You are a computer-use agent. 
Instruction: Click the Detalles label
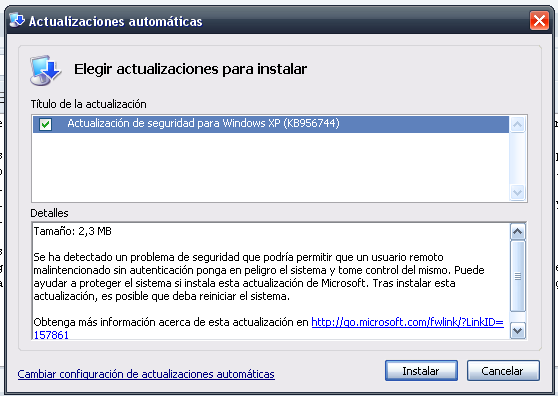49,213
